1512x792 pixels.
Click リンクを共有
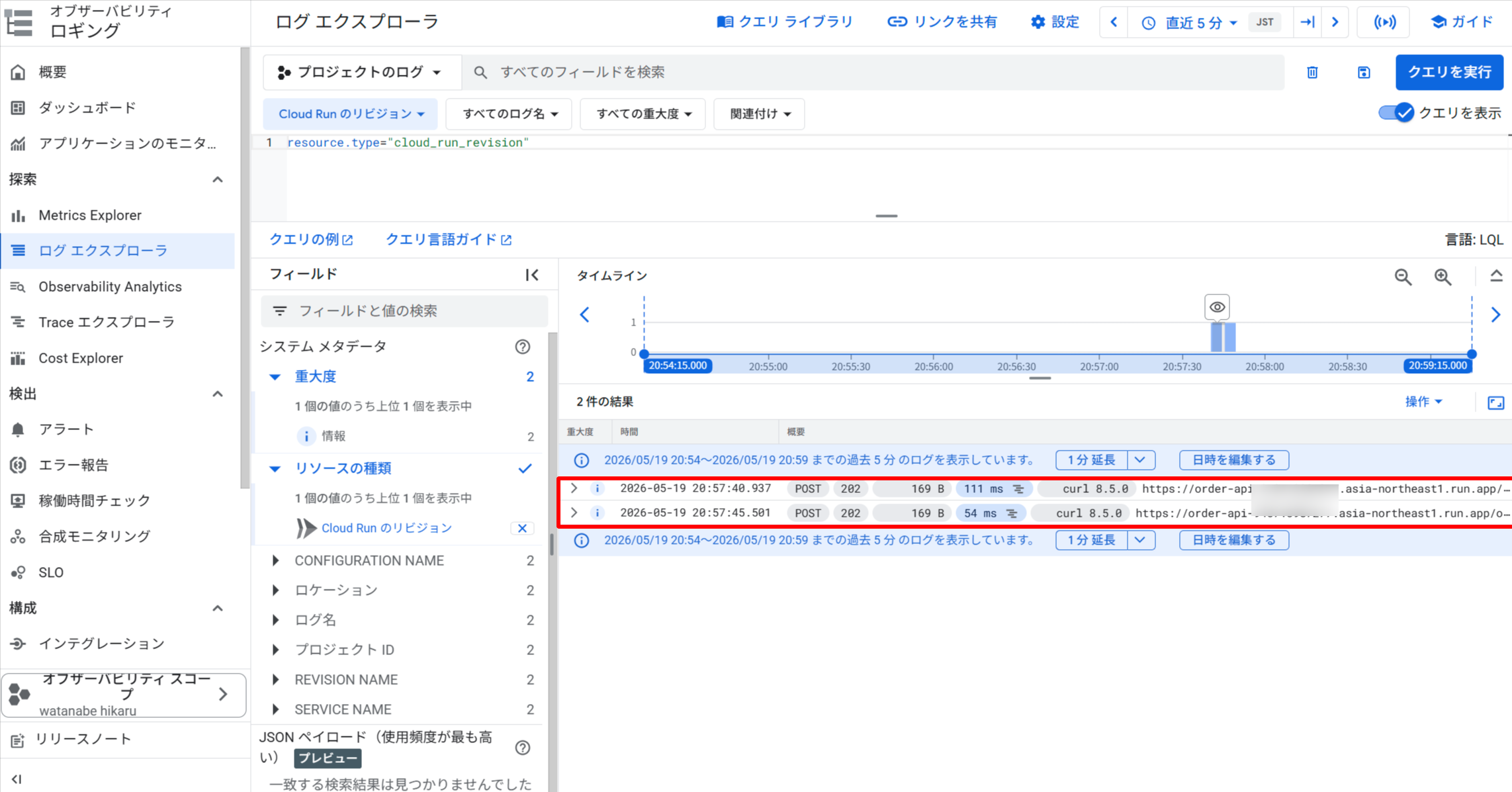942,22
